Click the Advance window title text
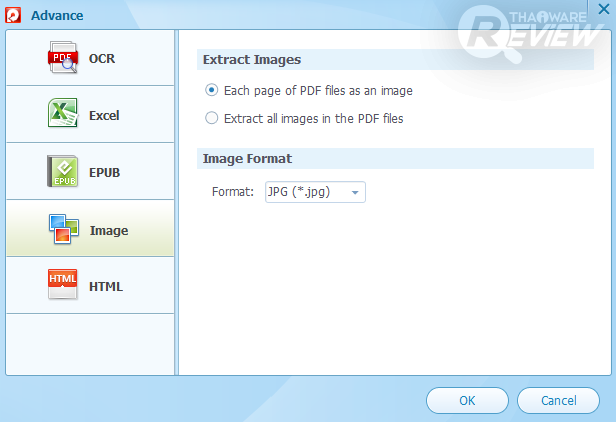Image resolution: width=616 pixels, height=422 pixels. point(57,16)
